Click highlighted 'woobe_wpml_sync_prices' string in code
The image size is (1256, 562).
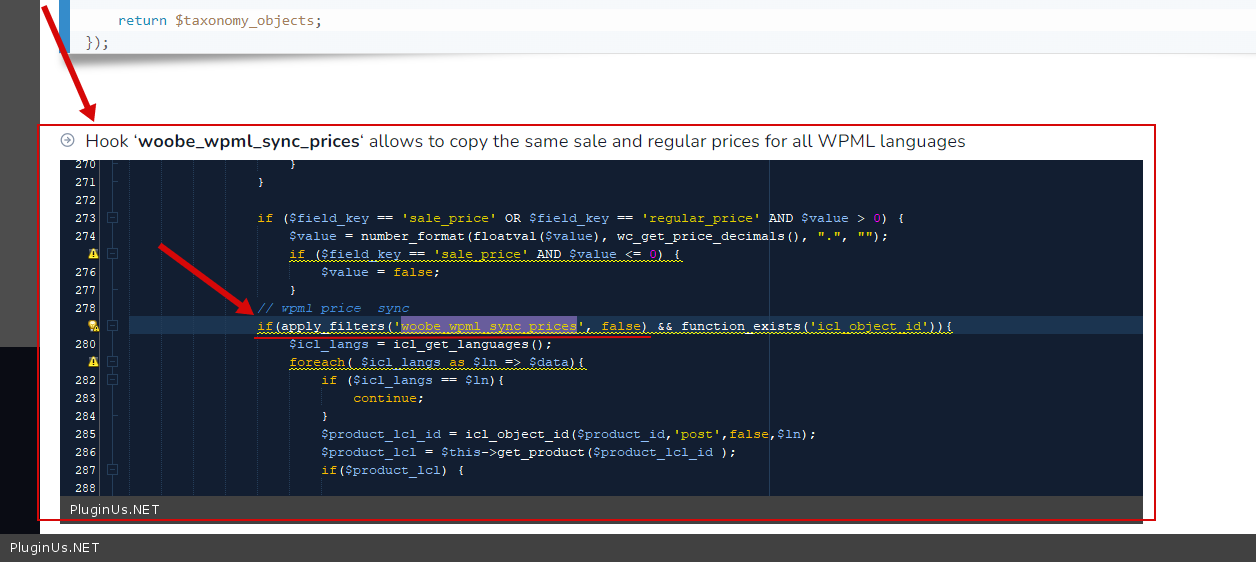click(x=489, y=326)
